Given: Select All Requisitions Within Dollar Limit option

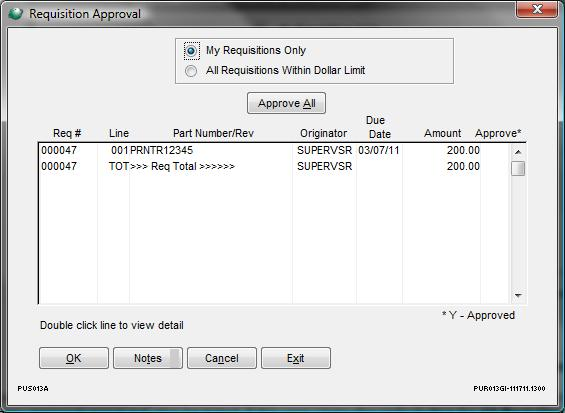Looking at the screenshot, I should point(191,71).
